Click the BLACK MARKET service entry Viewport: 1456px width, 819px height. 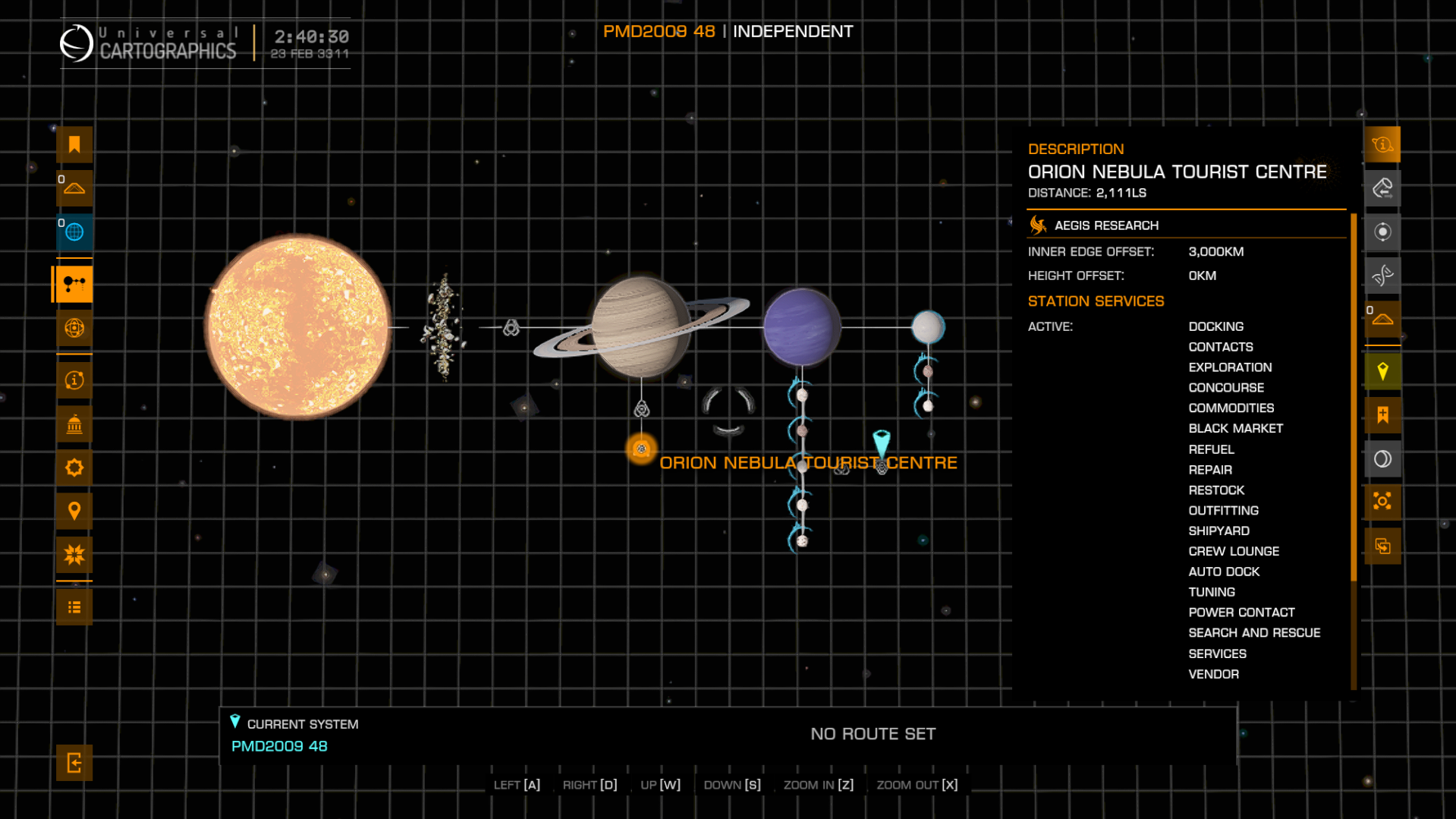1235,428
